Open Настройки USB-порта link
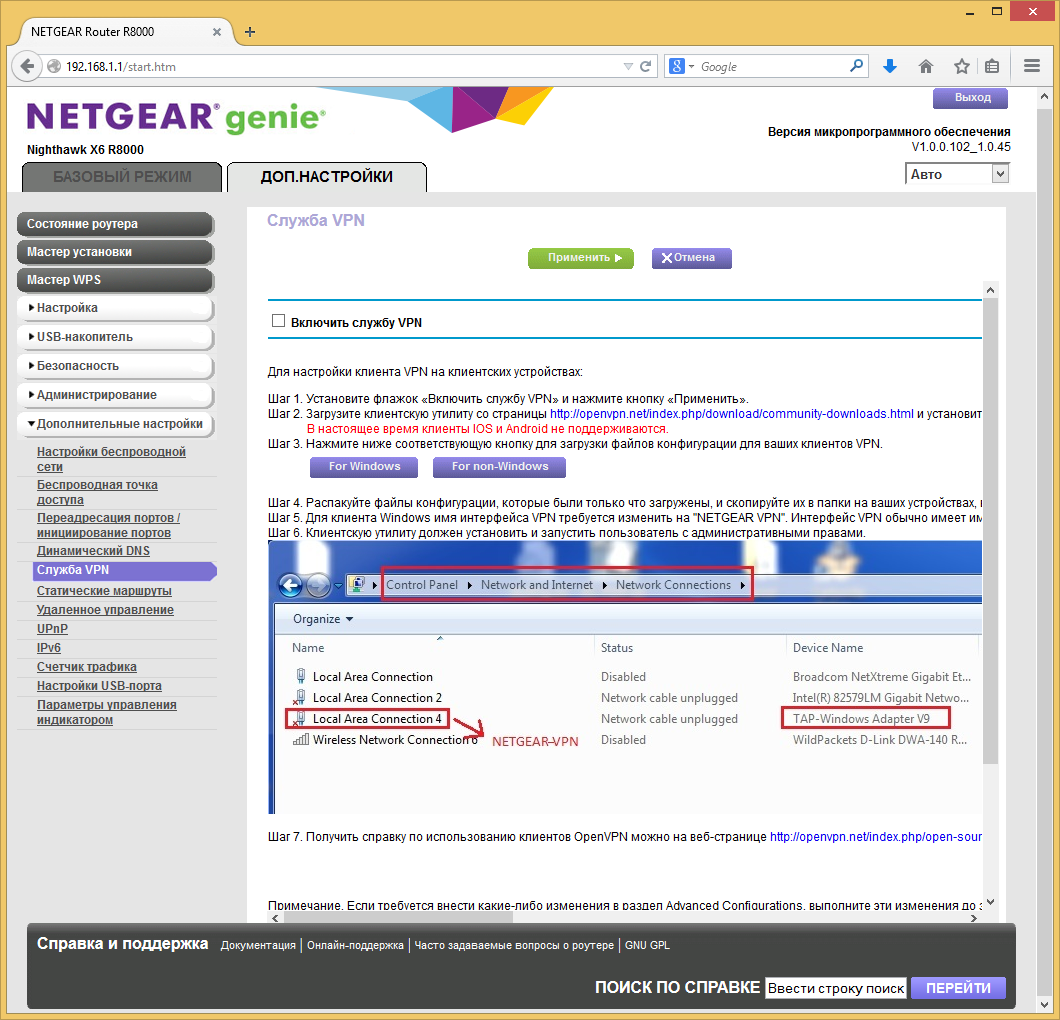The height and width of the screenshot is (1020, 1060). coord(99,685)
